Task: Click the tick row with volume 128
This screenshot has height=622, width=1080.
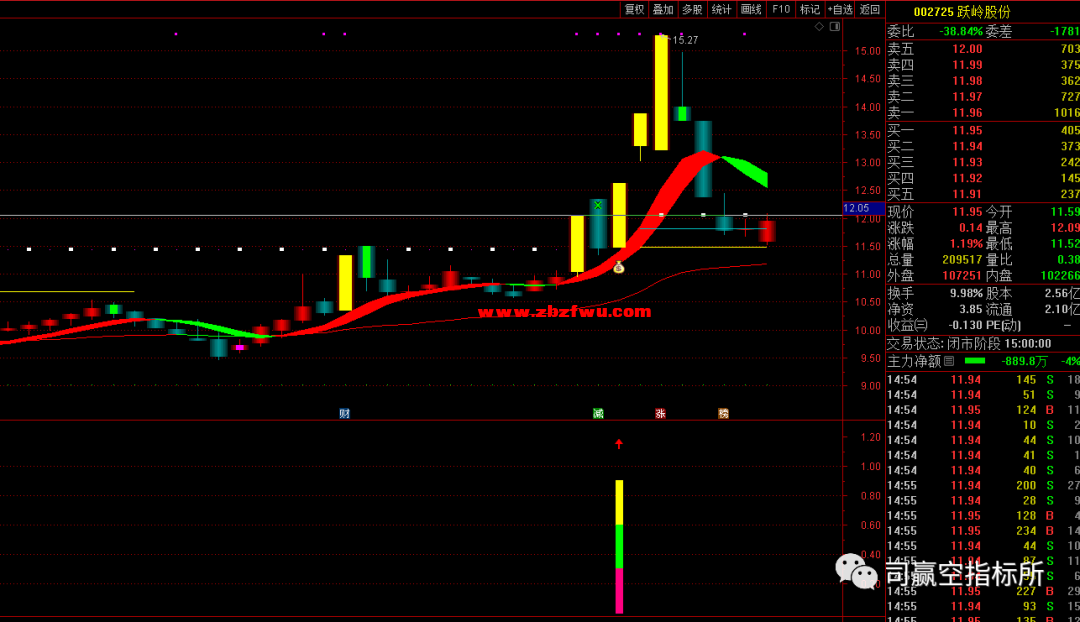Action: (983, 516)
